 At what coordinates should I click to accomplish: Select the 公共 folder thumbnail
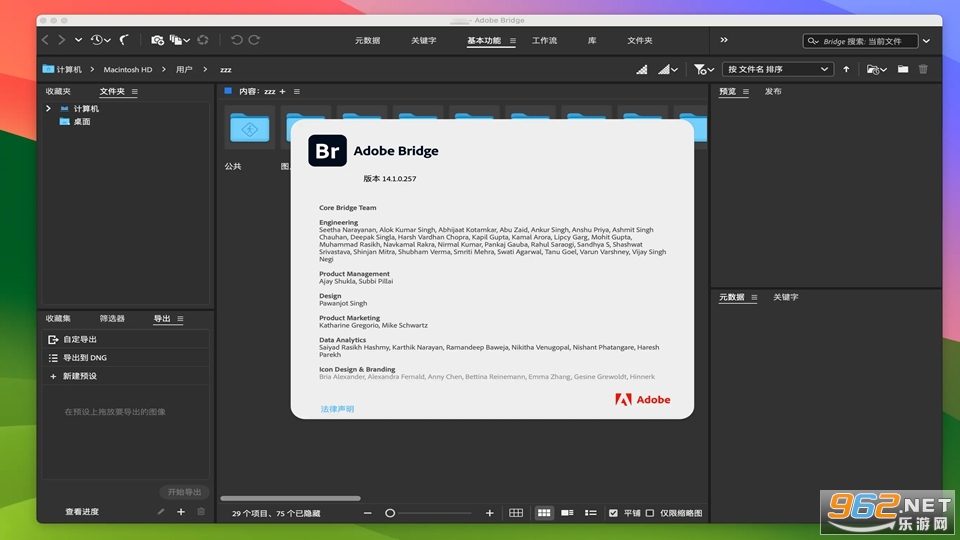(250, 128)
